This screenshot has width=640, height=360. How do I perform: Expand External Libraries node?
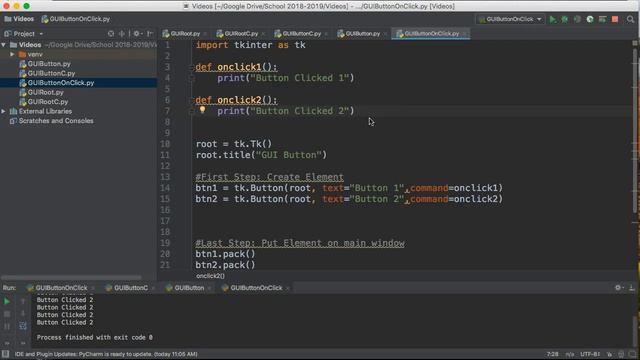(4, 111)
